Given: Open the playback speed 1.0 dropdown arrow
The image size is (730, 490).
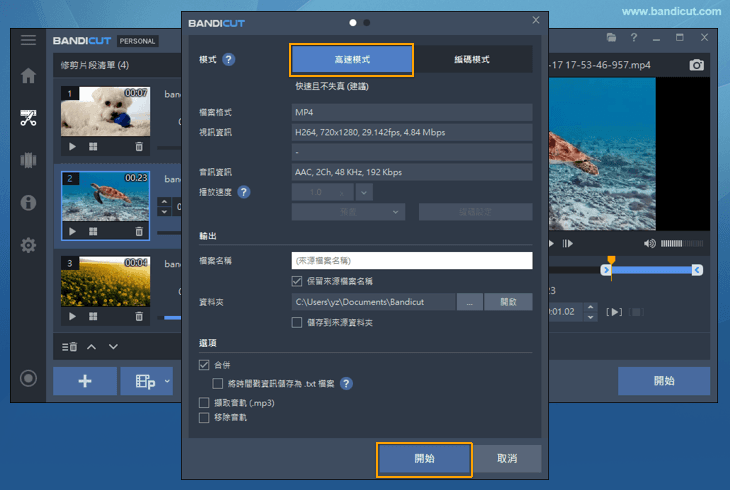Looking at the screenshot, I should pyautogui.click(x=364, y=192).
